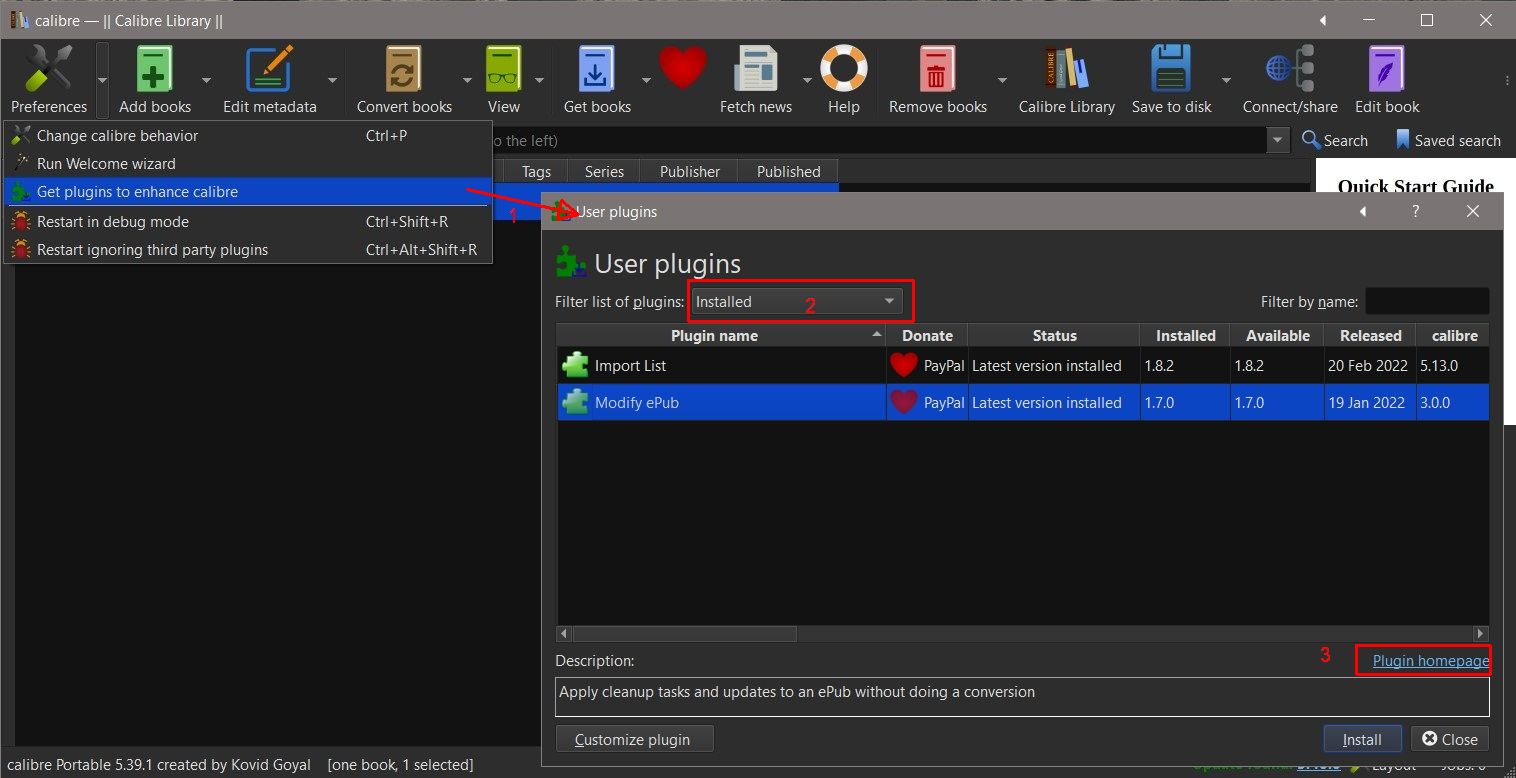Click the Series column header
Image resolution: width=1516 pixels, height=778 pixels.
[x=604, y=171]
